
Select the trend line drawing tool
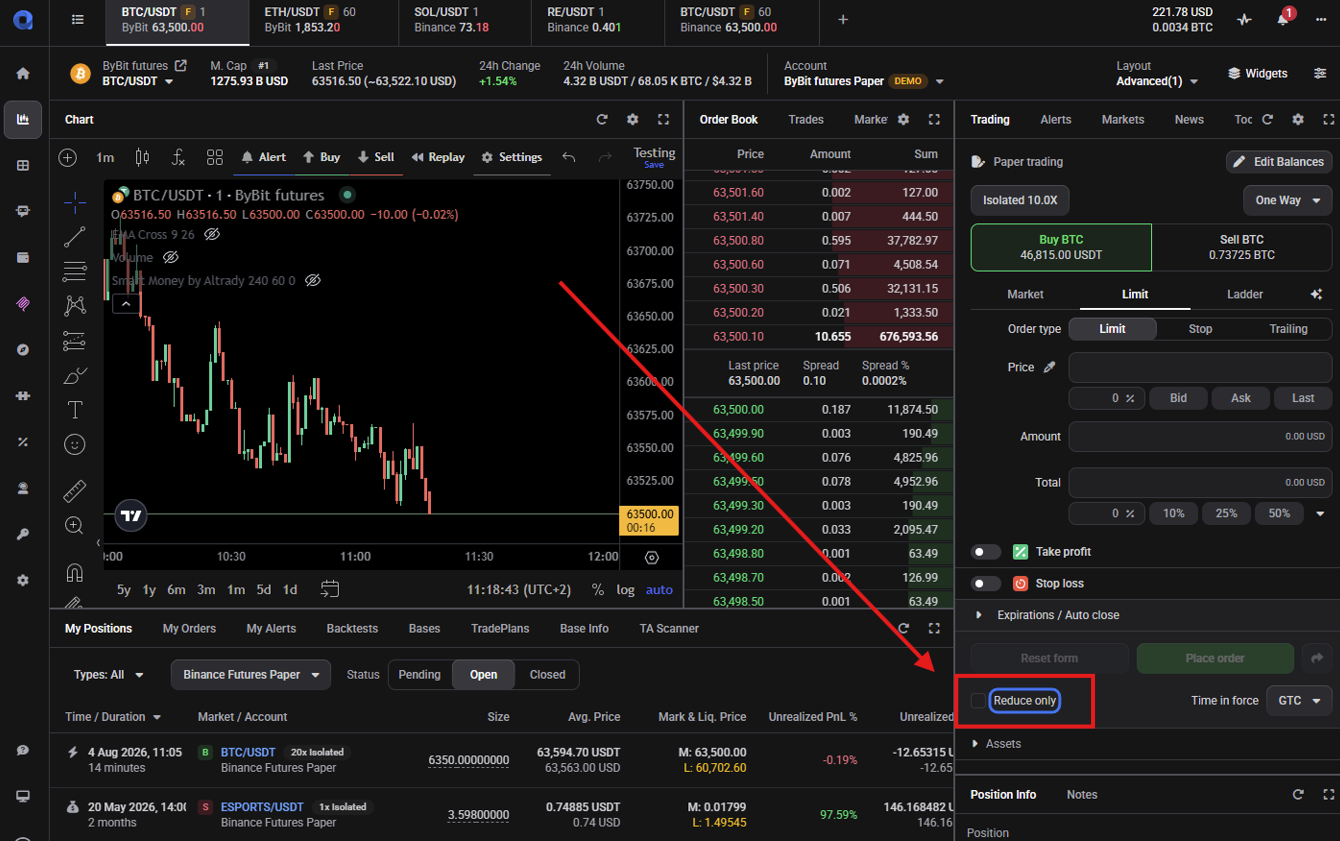pyautogui.click(x=75, y=237)
